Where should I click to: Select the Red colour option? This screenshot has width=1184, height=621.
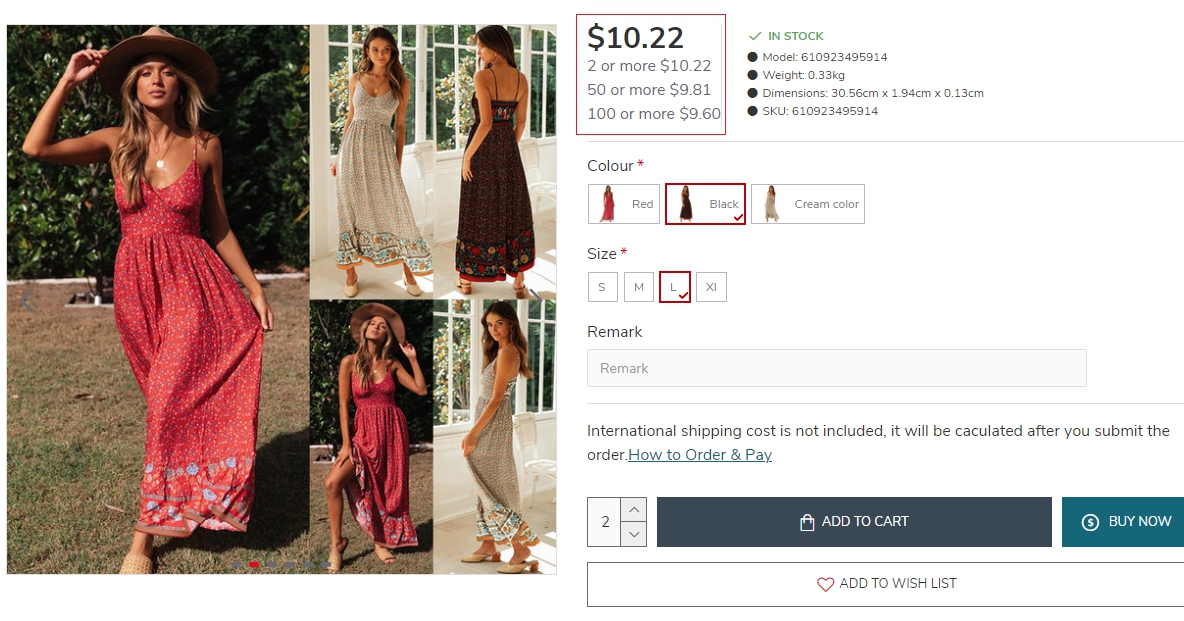624,204
